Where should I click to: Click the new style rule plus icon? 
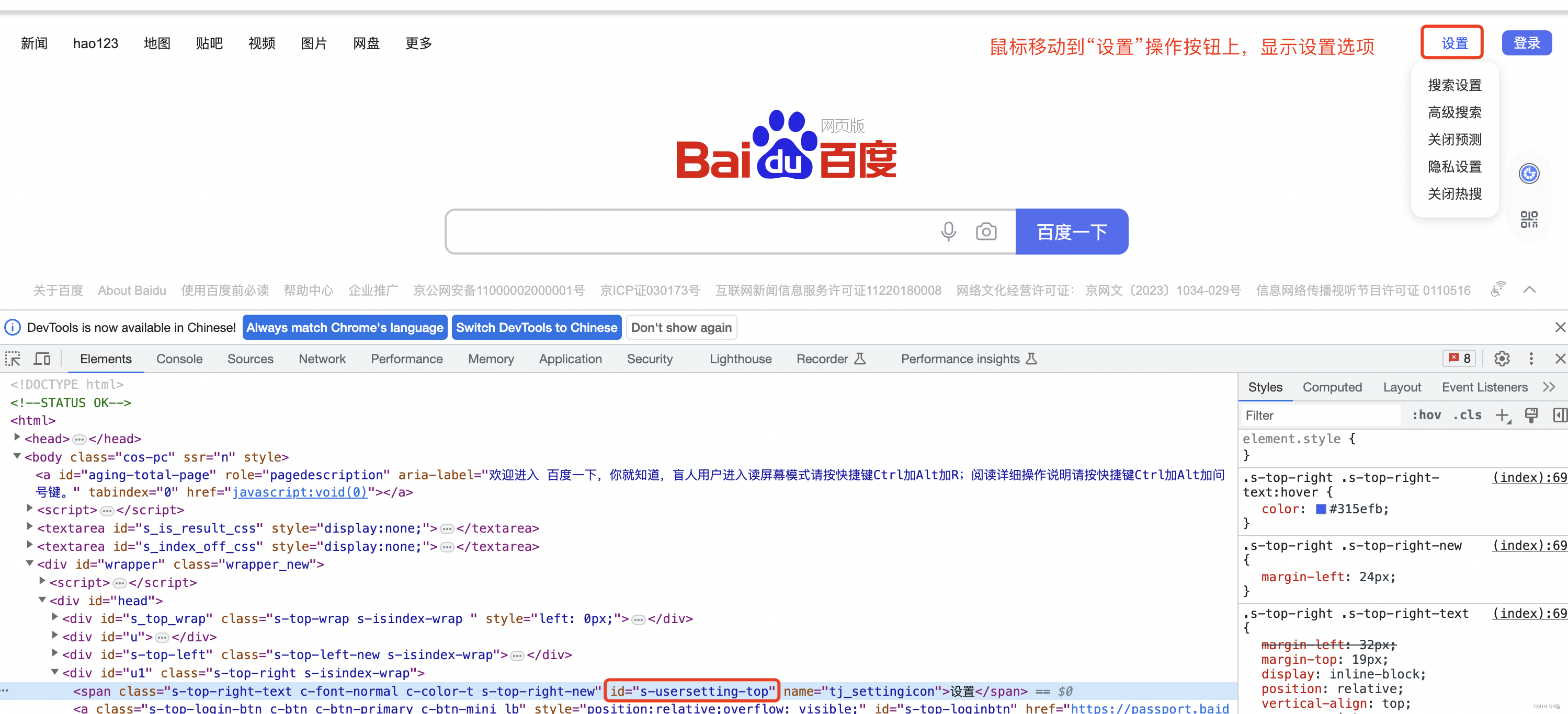[1502, 416]
